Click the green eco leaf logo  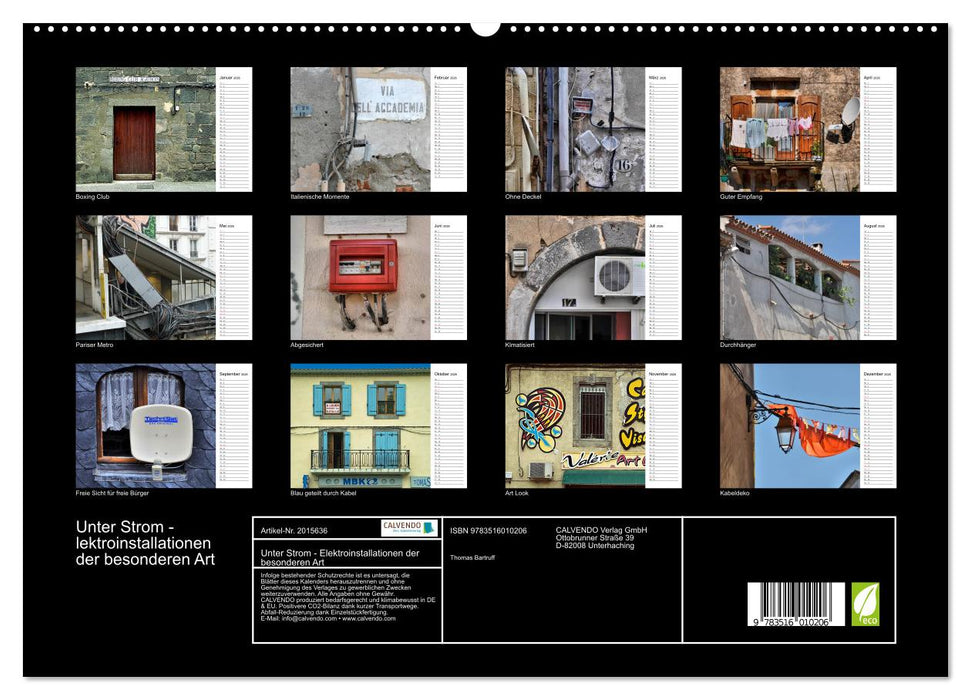point(865,604)
